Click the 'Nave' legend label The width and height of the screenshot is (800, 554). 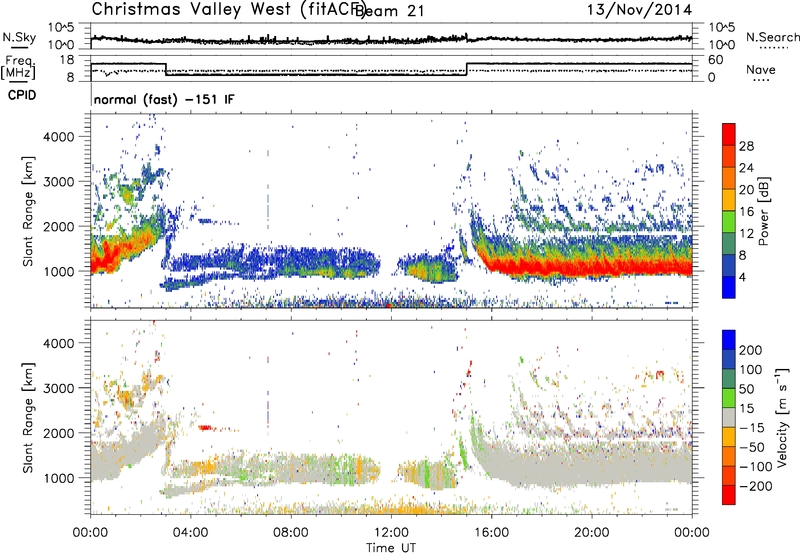click(761, 69)
